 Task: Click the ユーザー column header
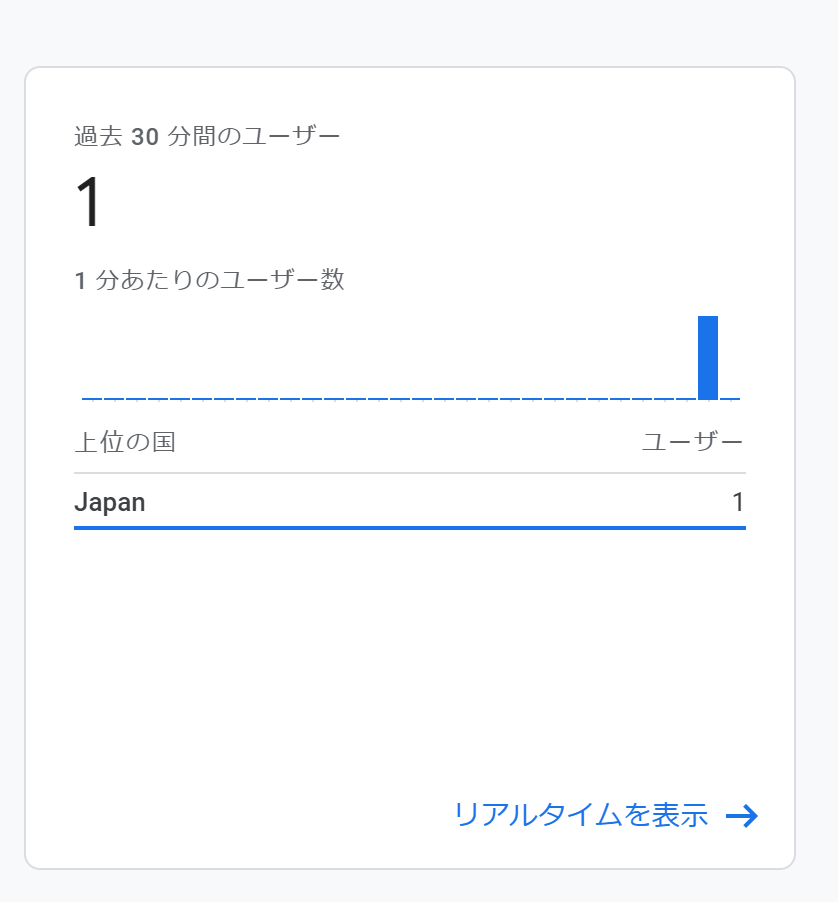(695, 439)
